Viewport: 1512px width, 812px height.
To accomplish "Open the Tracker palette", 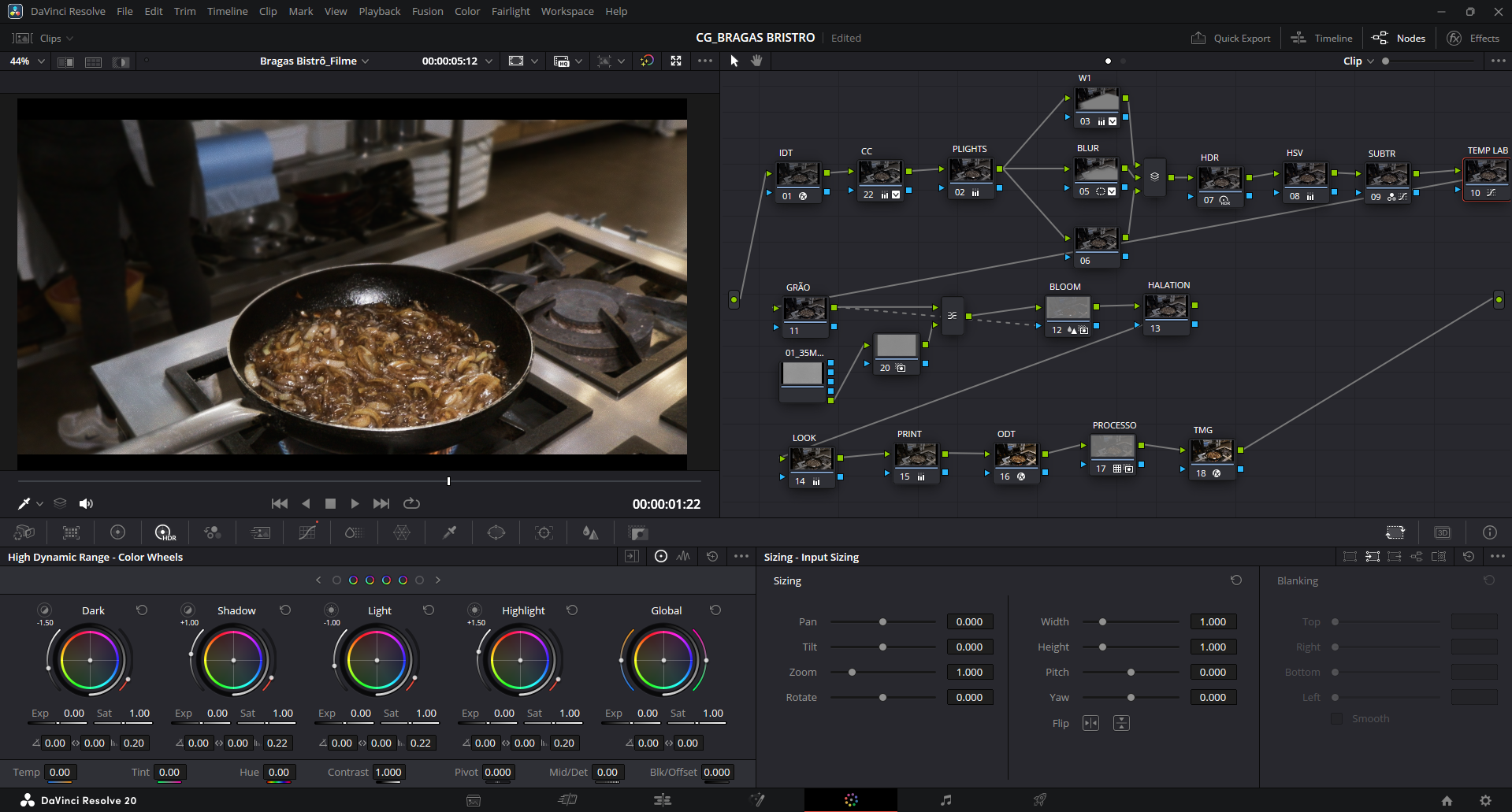I will tap(544, 533).
